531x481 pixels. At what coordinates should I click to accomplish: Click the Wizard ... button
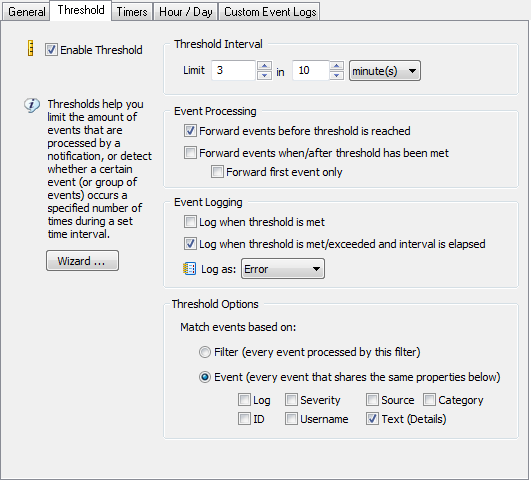click(82, 261)
